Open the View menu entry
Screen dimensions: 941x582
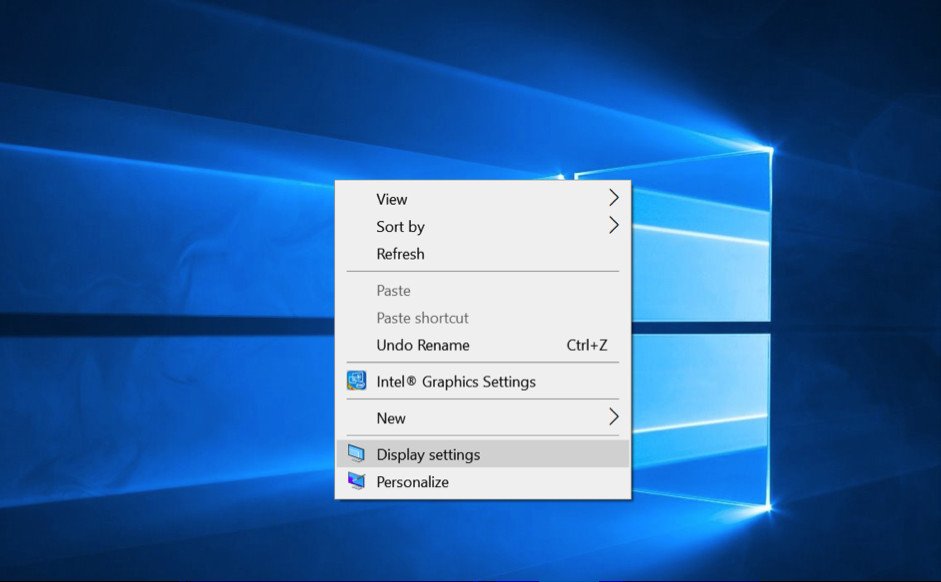pos(392,199)
